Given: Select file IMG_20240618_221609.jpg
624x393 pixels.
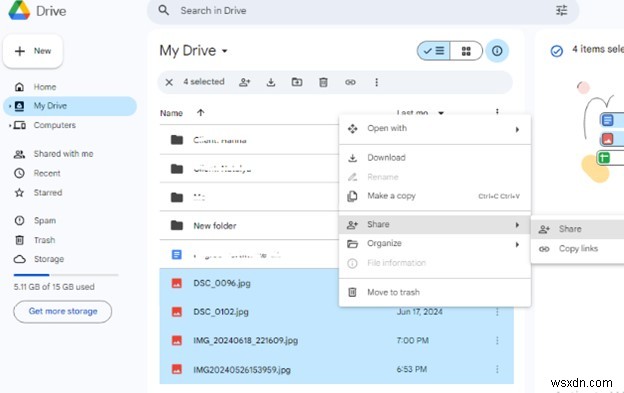Looking at the screenshot, I should coord(336,340).
